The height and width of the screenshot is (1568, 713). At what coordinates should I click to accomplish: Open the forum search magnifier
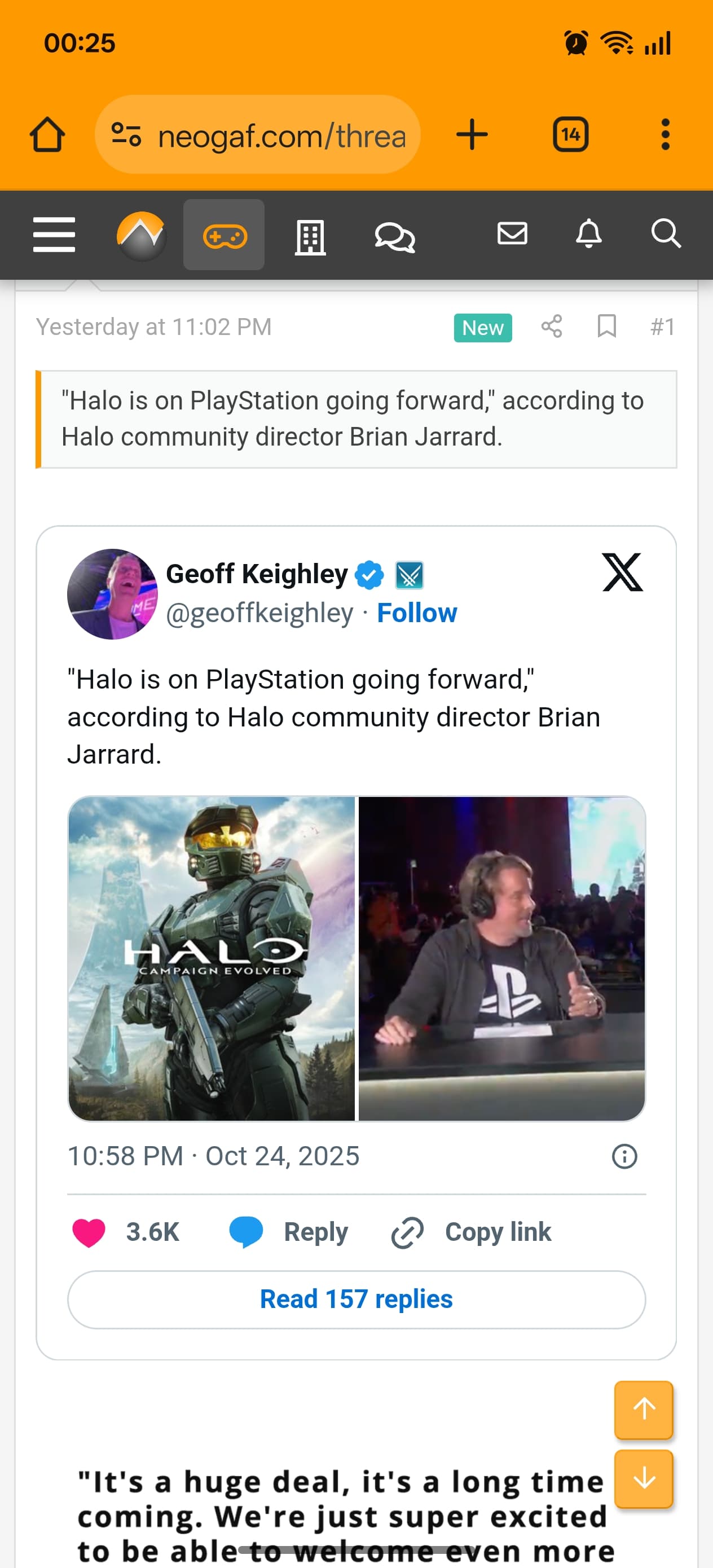pos(666,234)
